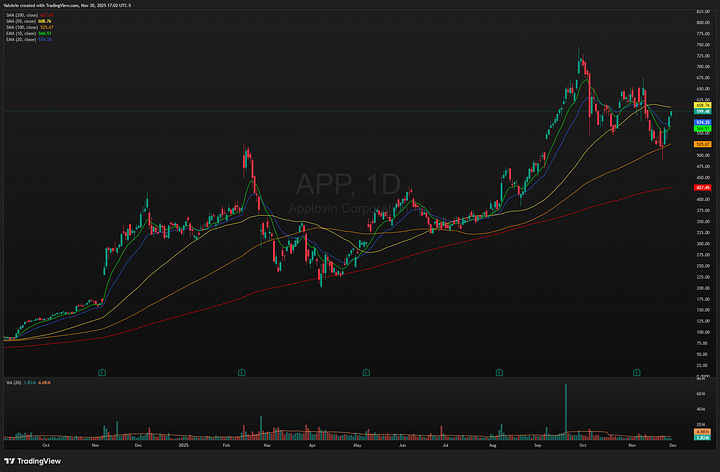The image size is (720, 472).
Task: Click the 2025 label on time axis
Action: coord(183,445)
